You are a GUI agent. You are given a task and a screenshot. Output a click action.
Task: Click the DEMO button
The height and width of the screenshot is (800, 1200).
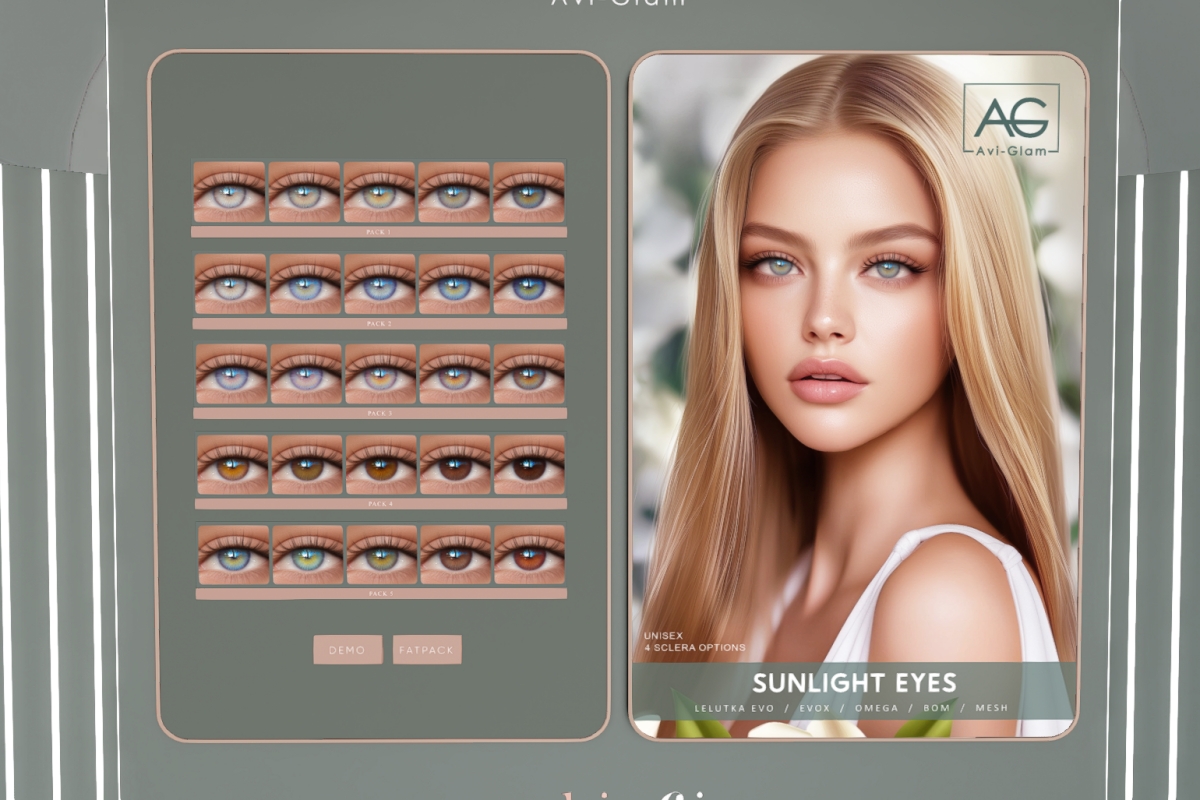click(x=347, y=650)
